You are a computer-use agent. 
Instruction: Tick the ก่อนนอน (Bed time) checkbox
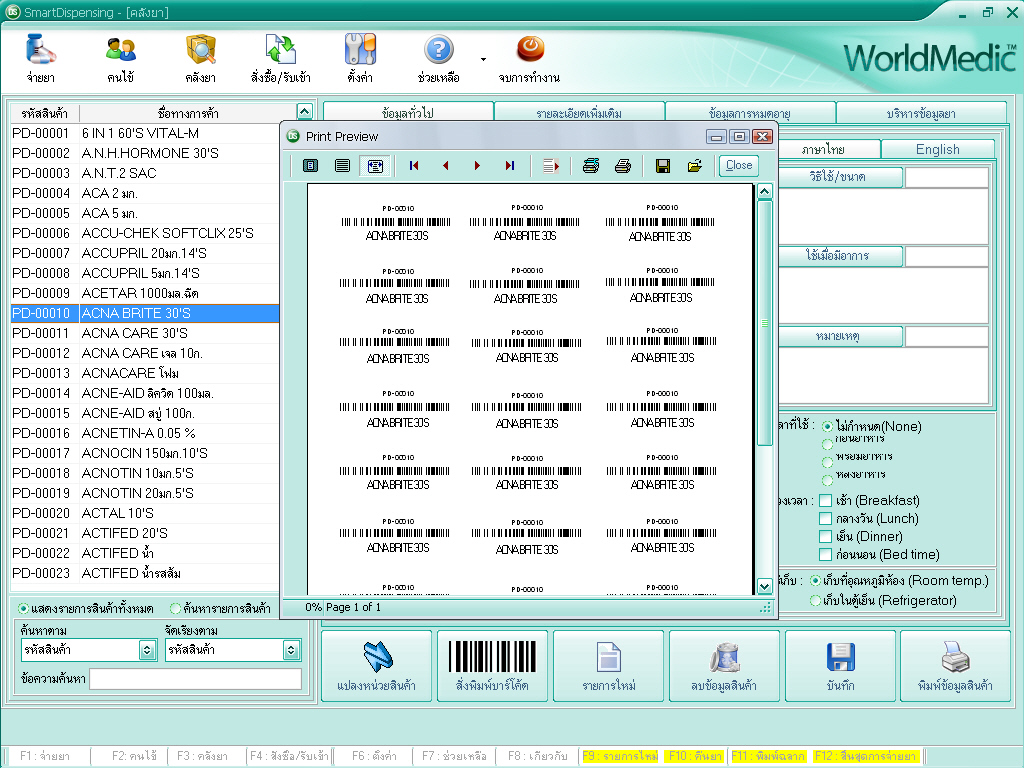click(825, 554)
